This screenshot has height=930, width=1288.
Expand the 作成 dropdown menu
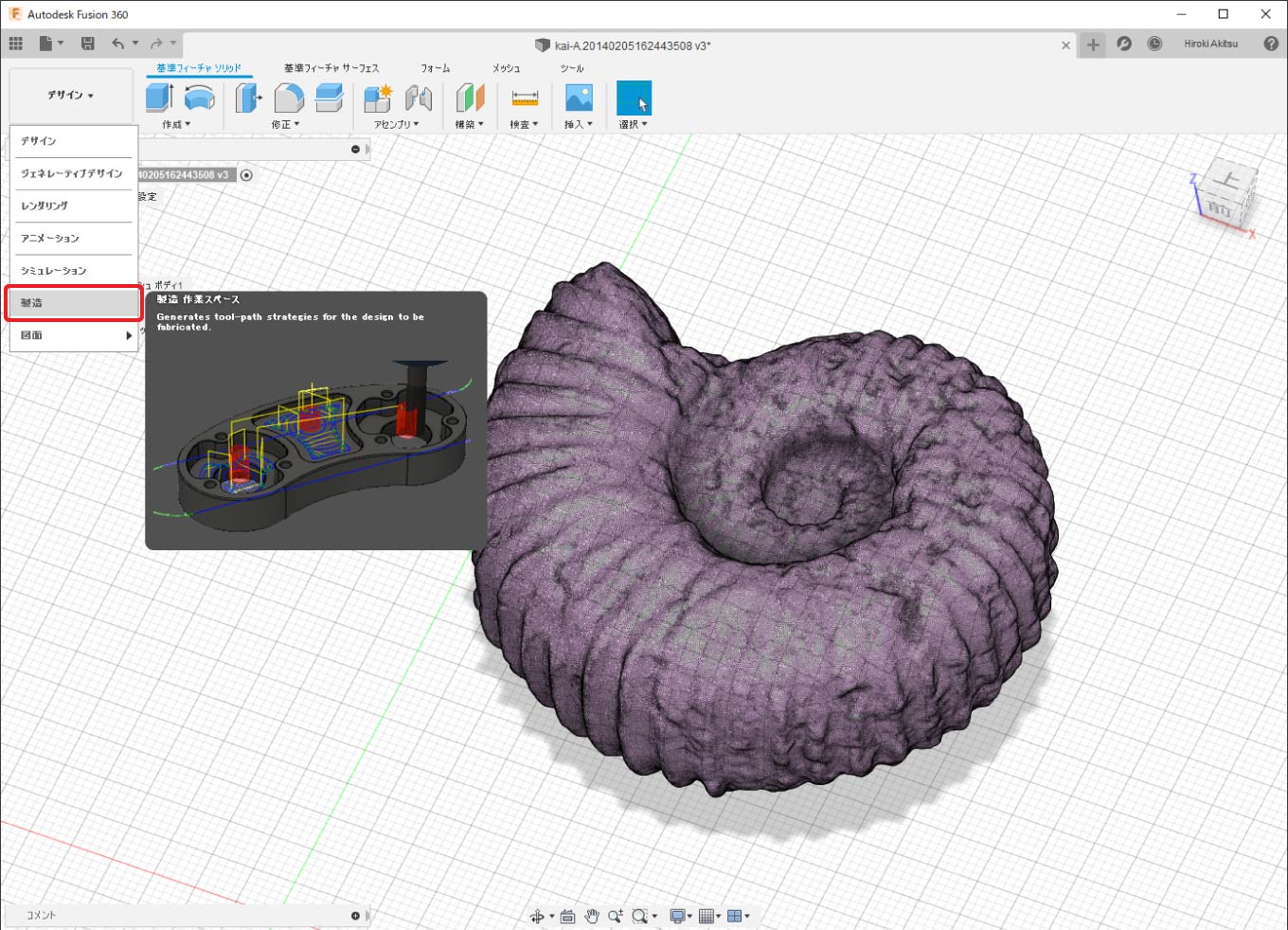point(176,124)
